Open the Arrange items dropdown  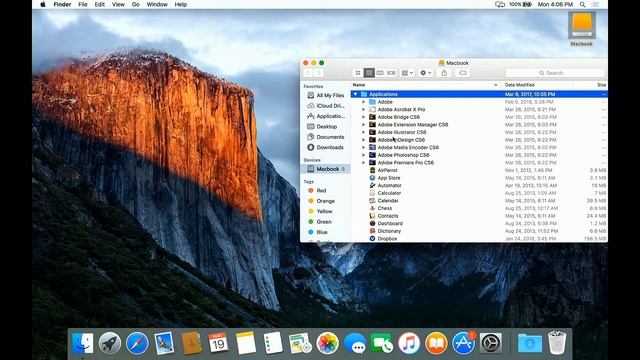[x=407, y=73]
